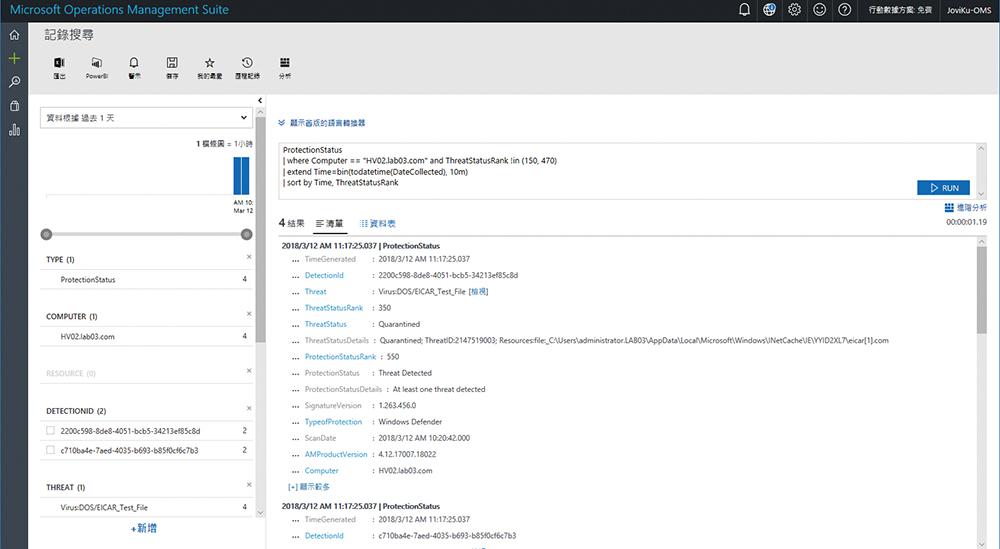Remove the DETECTIONID filter with its X

pyautogui.click(x=249, y=408)
